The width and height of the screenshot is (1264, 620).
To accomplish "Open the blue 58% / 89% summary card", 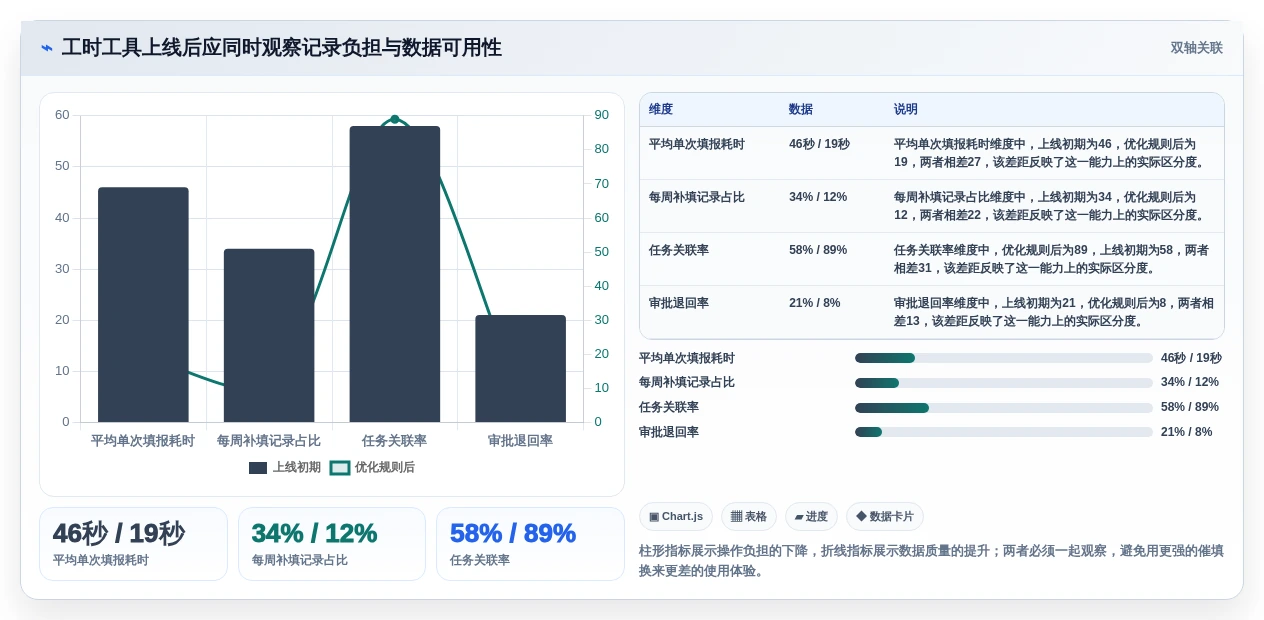I will [530, 544].
